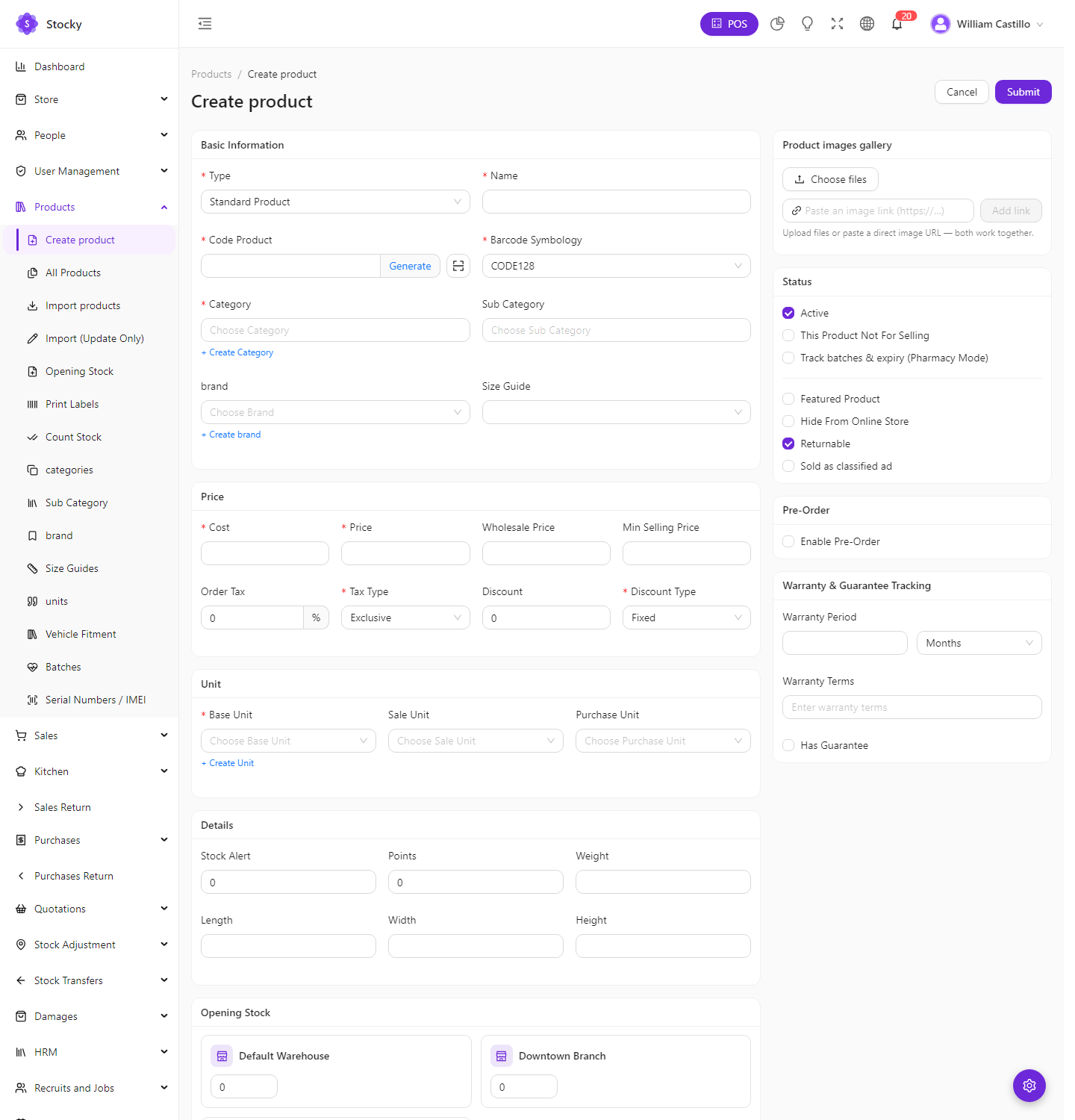Click the + Create Category link
Screen dimensions: 1075x1120
coord(237,352)
